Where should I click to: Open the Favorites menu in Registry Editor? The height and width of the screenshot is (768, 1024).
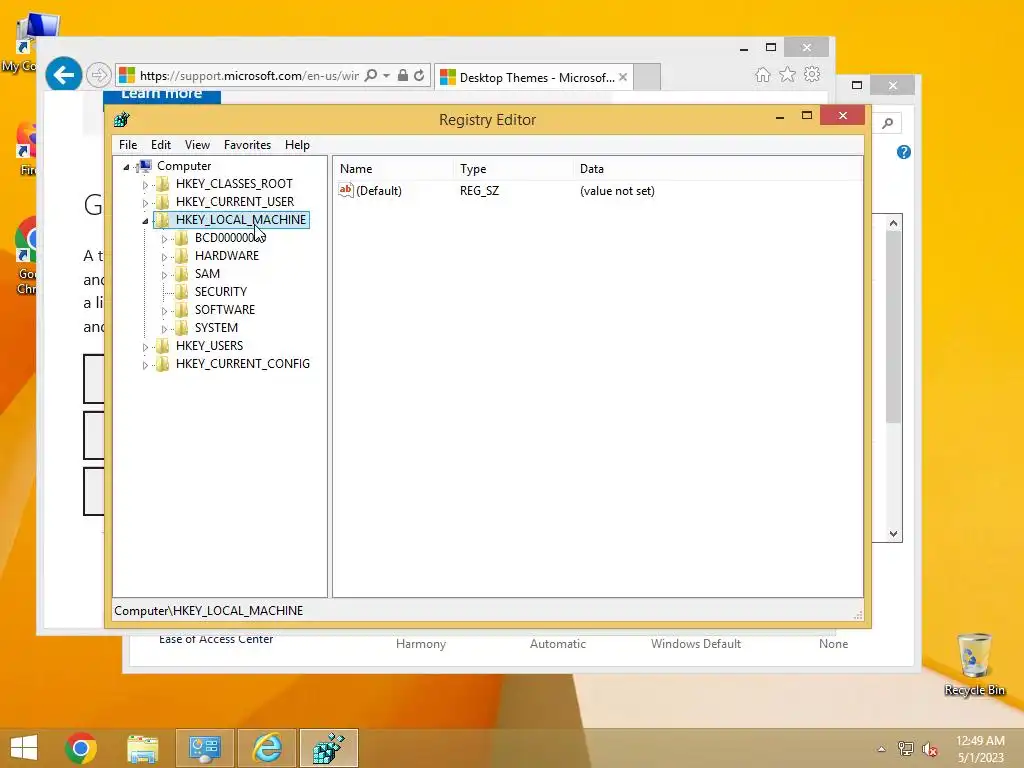[247, 145]
